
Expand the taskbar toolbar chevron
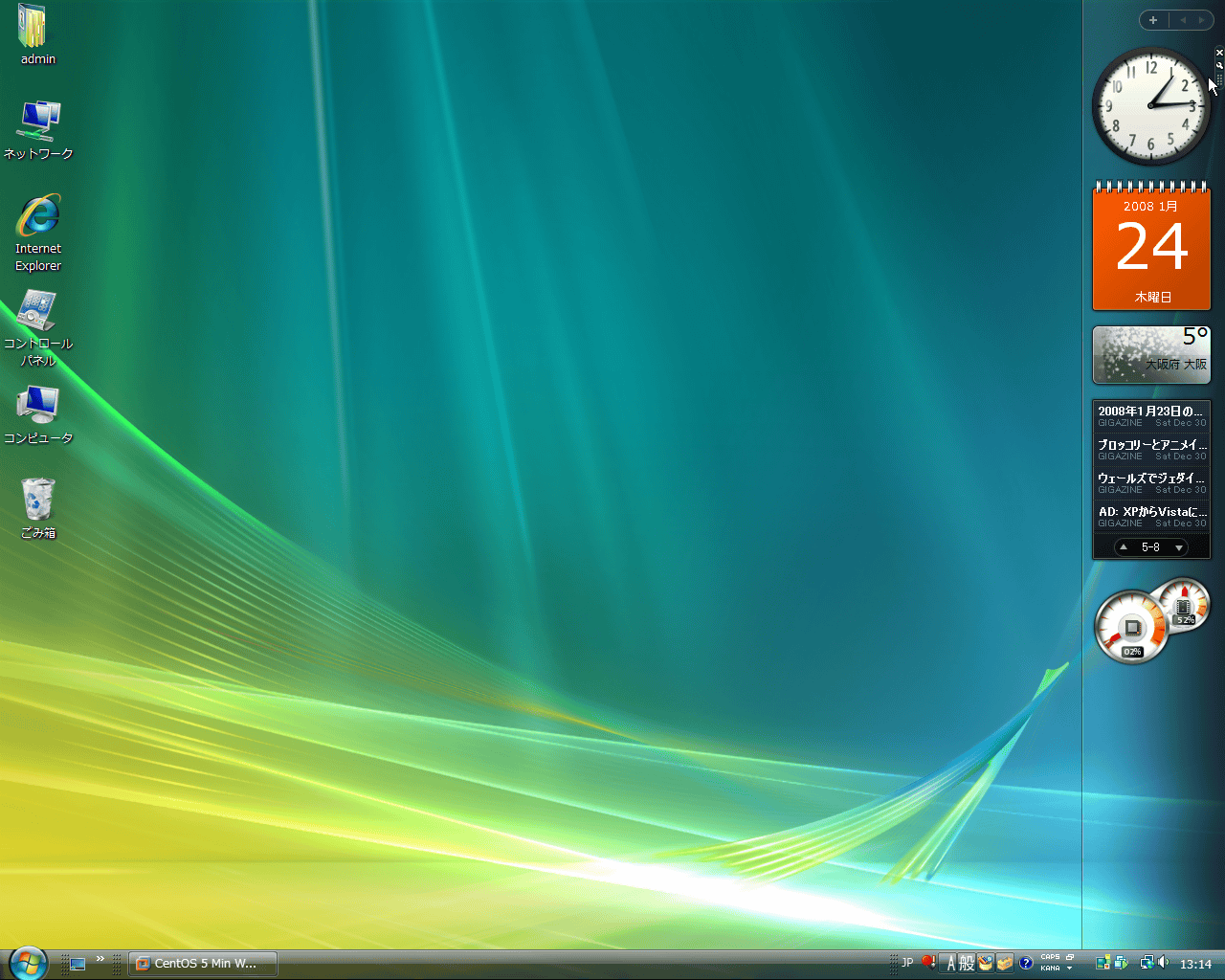pyautogui.click(x=100, y=957)
